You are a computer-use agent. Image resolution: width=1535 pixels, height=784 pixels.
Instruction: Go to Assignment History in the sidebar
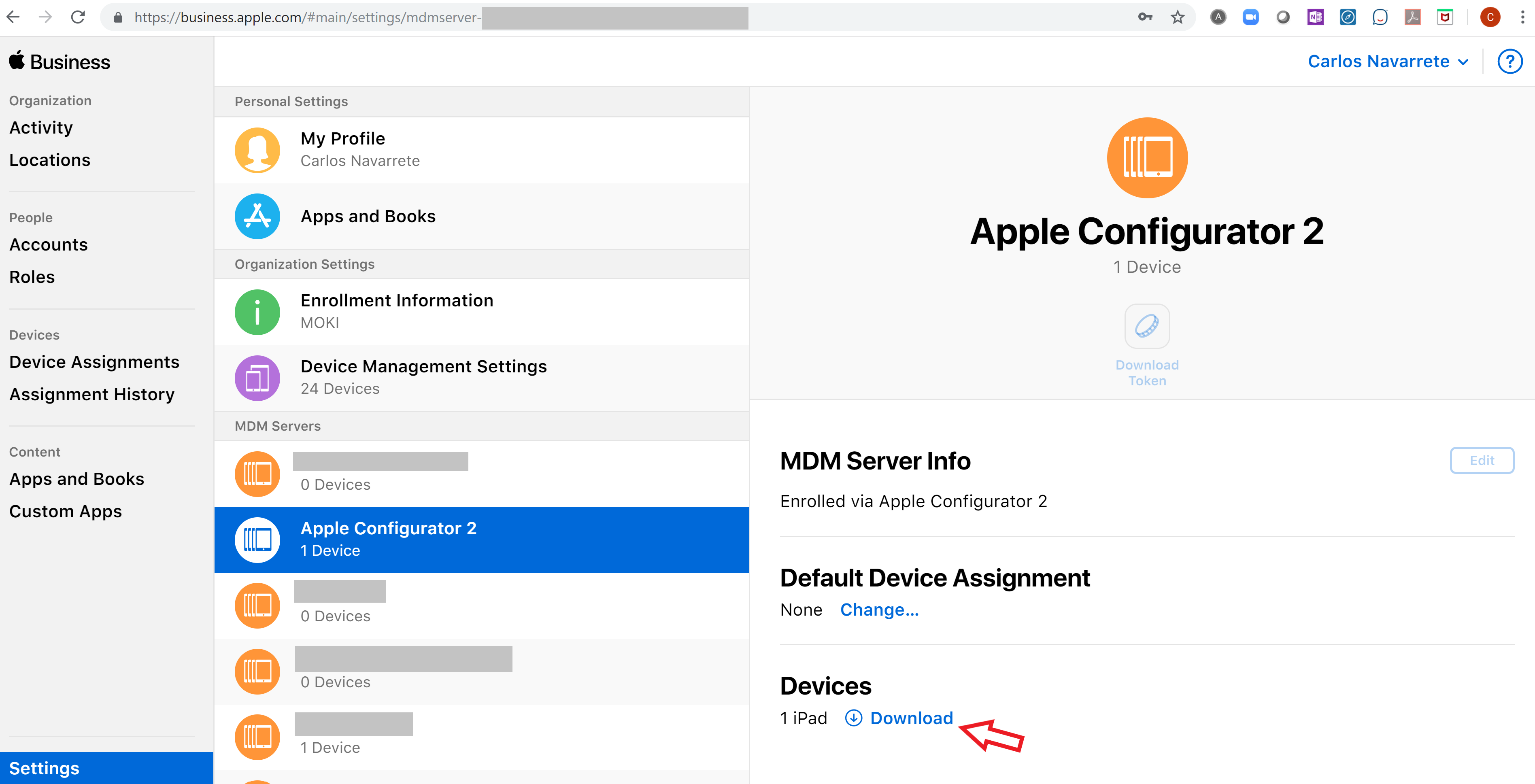(x=92, y=394)
